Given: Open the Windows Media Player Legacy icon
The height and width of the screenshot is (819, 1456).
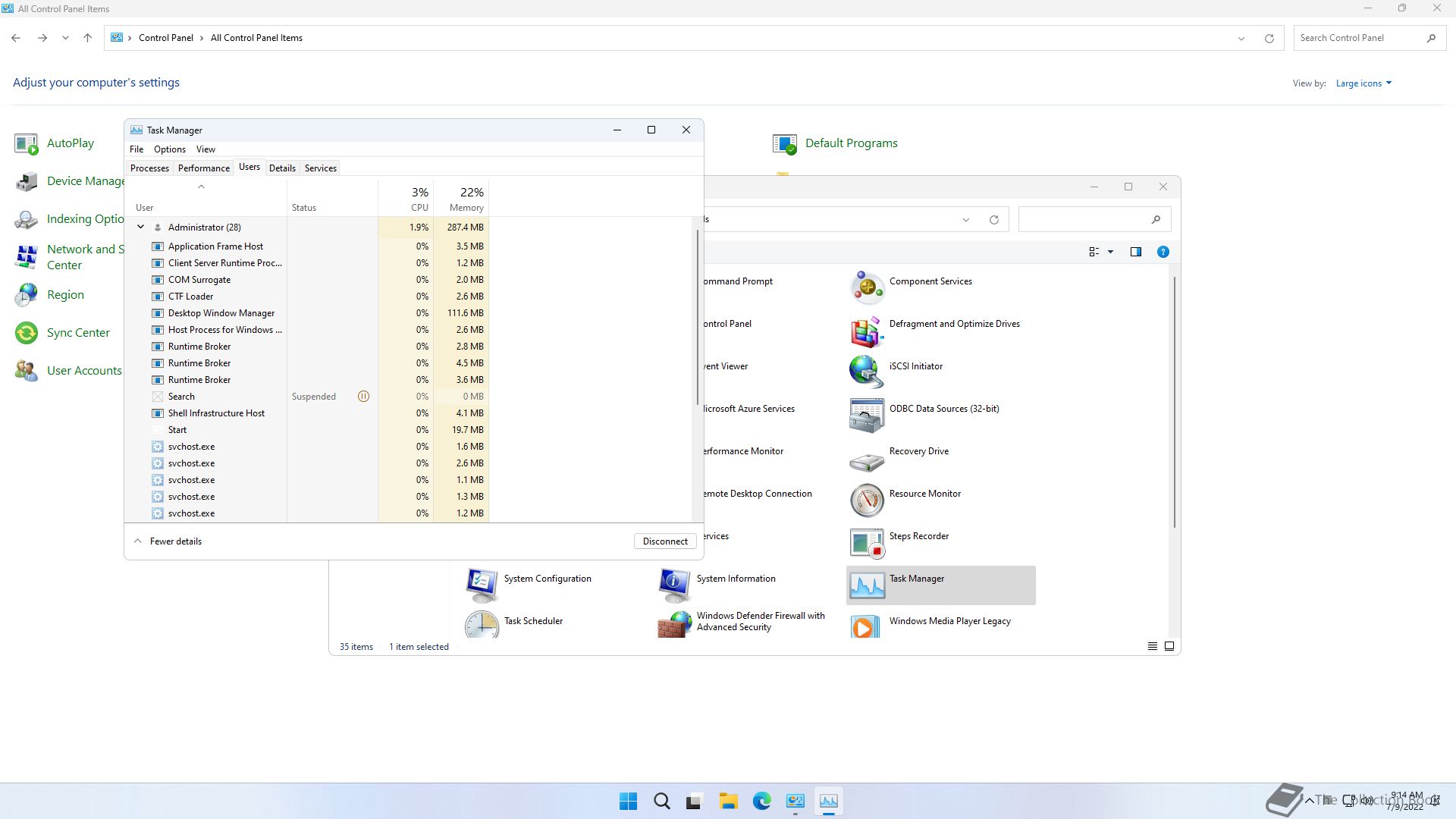Looking at the screenshot, I should 867,626.
